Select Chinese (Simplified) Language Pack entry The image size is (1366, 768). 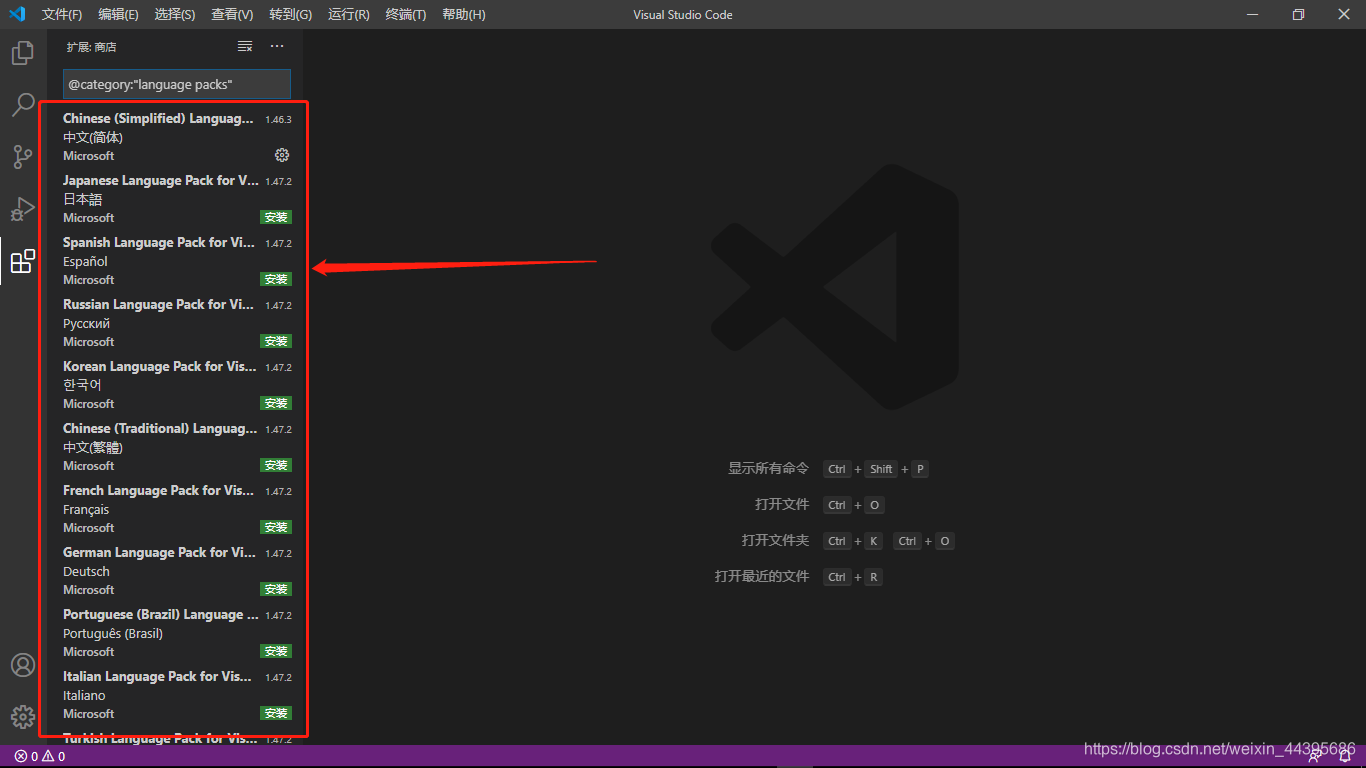click(177, 136)
